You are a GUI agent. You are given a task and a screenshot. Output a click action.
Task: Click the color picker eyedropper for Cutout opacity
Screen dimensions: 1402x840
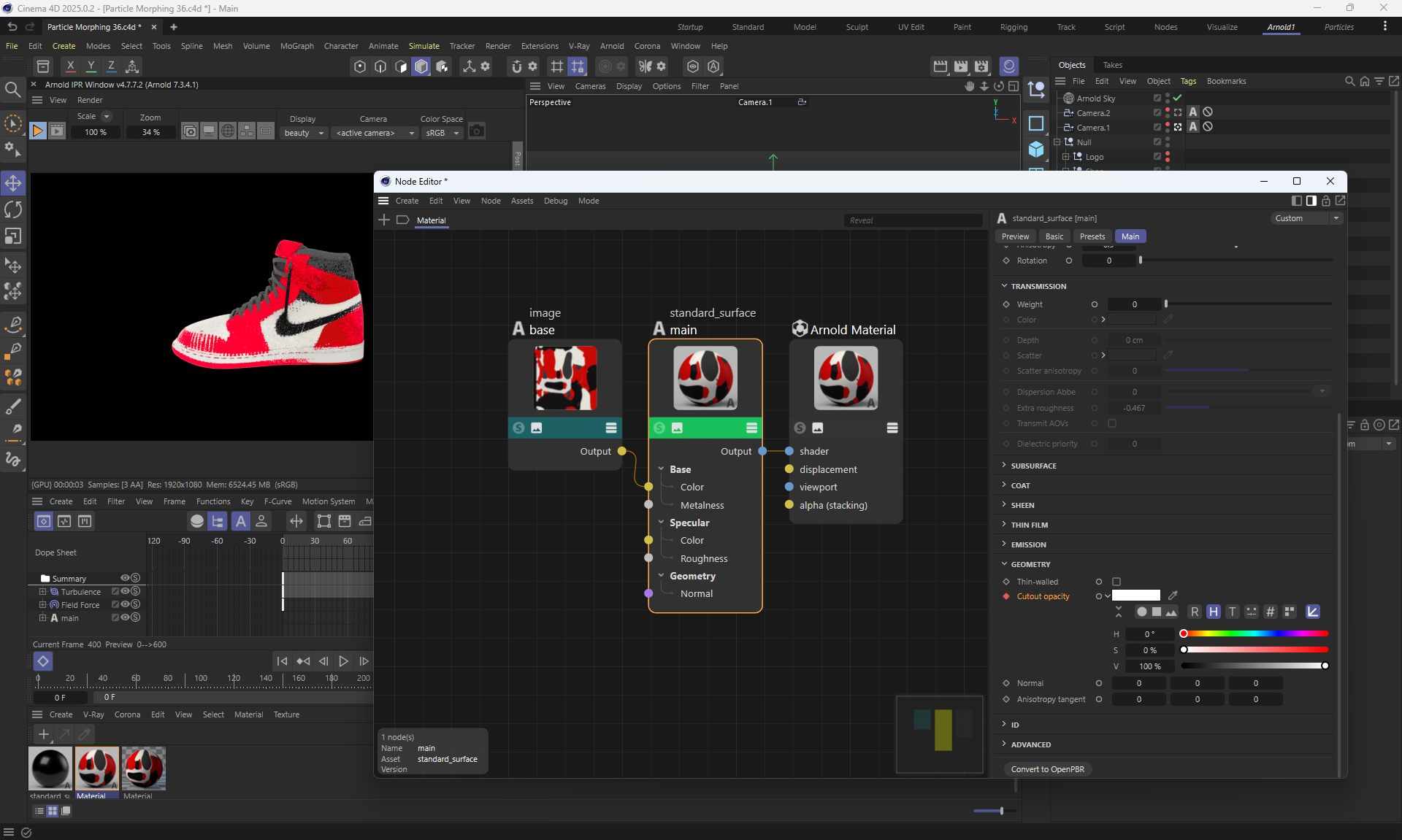1173,596
